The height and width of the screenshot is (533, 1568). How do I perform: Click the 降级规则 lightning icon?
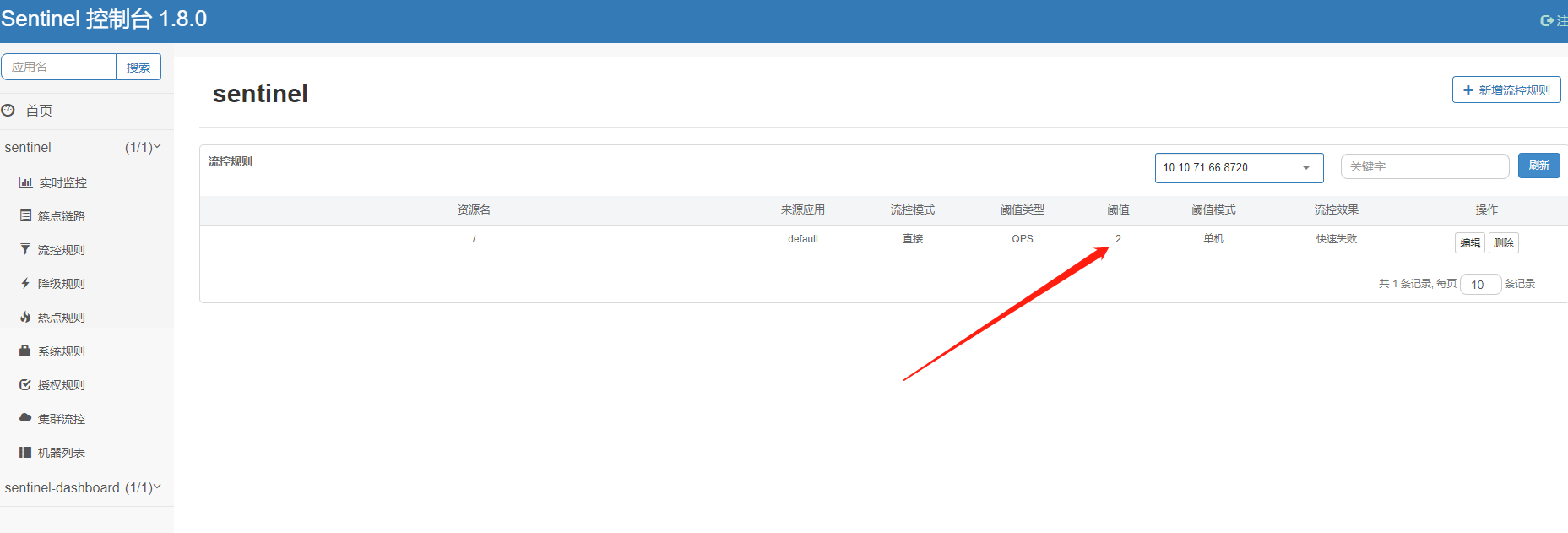pos(25,283)
